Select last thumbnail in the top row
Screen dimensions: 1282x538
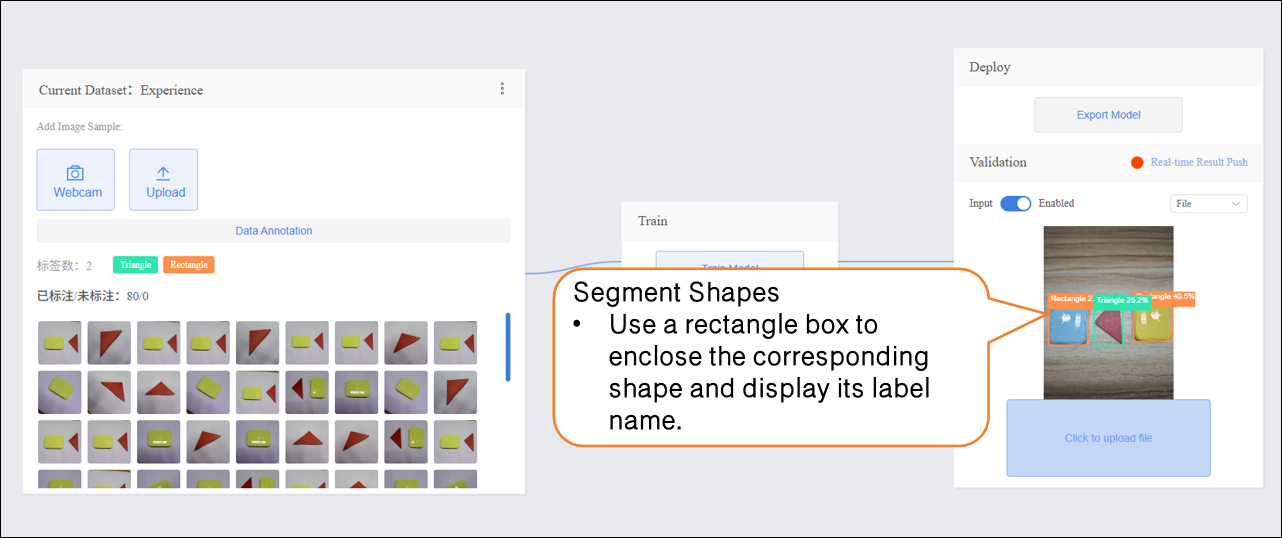click(455, 342)
